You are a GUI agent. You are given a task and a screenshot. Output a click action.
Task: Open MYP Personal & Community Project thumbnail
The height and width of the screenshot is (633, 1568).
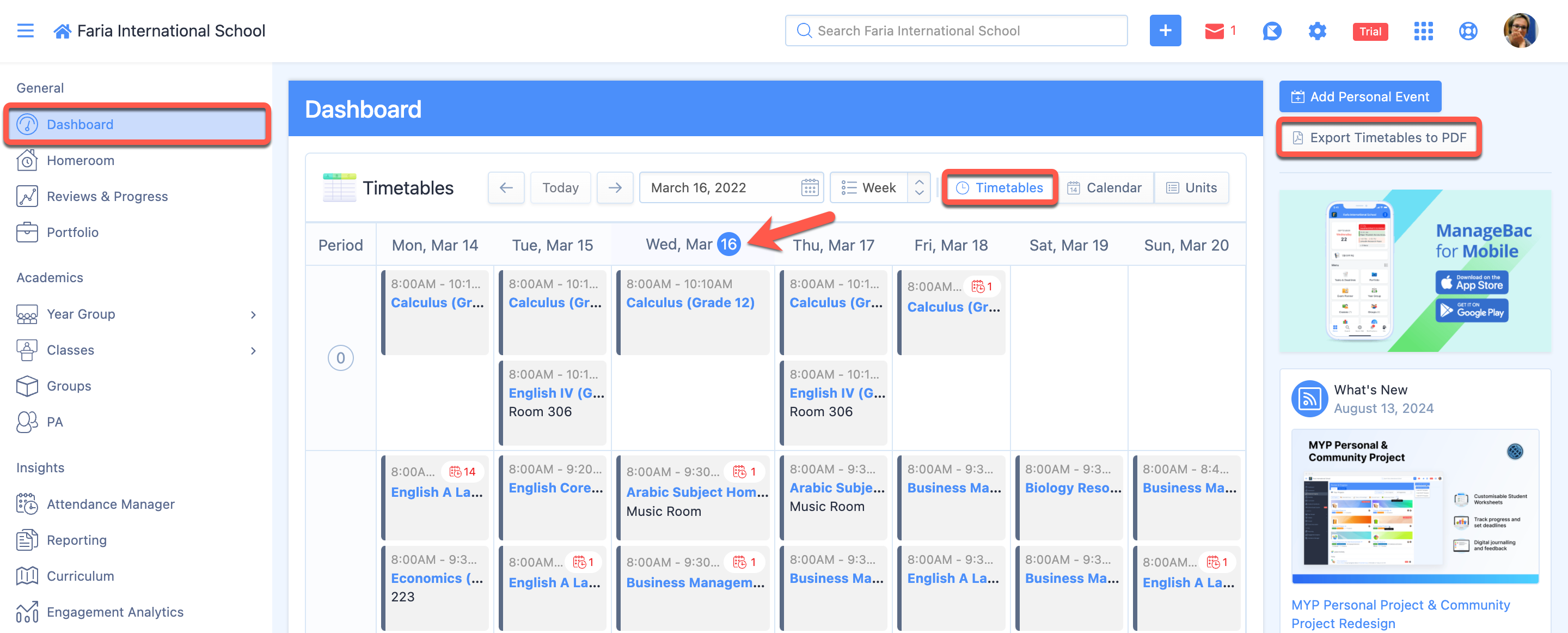tap(1415, 506)
